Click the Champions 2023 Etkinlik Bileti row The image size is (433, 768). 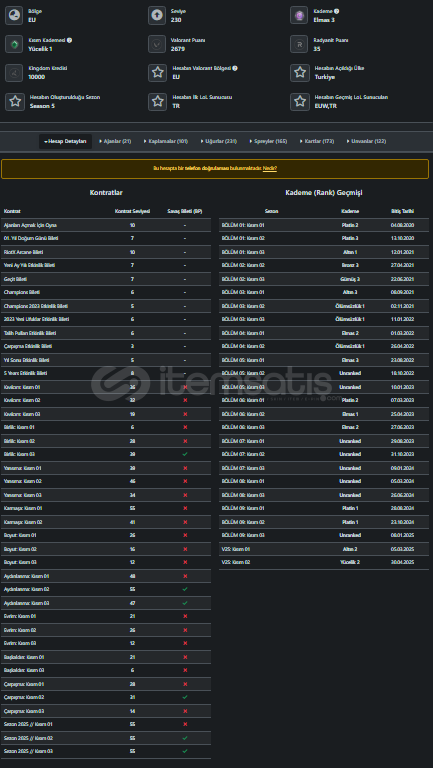pyautogui.click(x=106, y=306)
